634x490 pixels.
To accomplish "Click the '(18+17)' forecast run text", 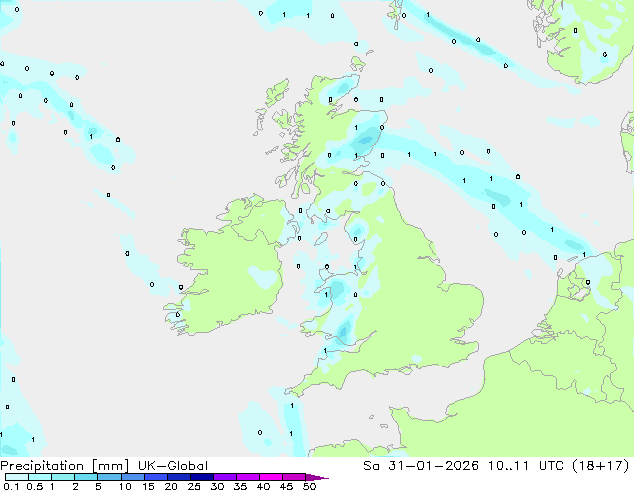I will coord(601,466).
